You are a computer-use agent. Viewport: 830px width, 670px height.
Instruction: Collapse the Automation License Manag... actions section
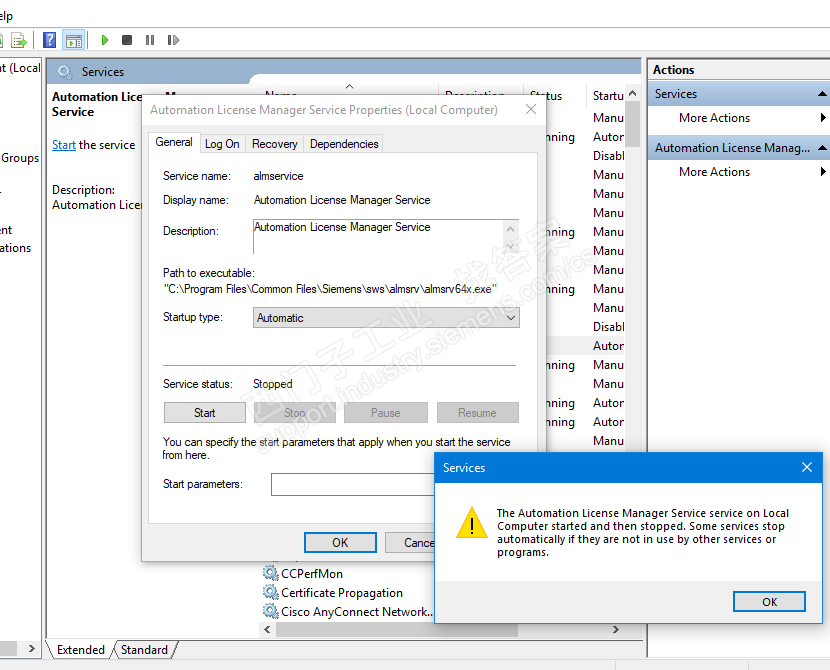tap(822, 148)
